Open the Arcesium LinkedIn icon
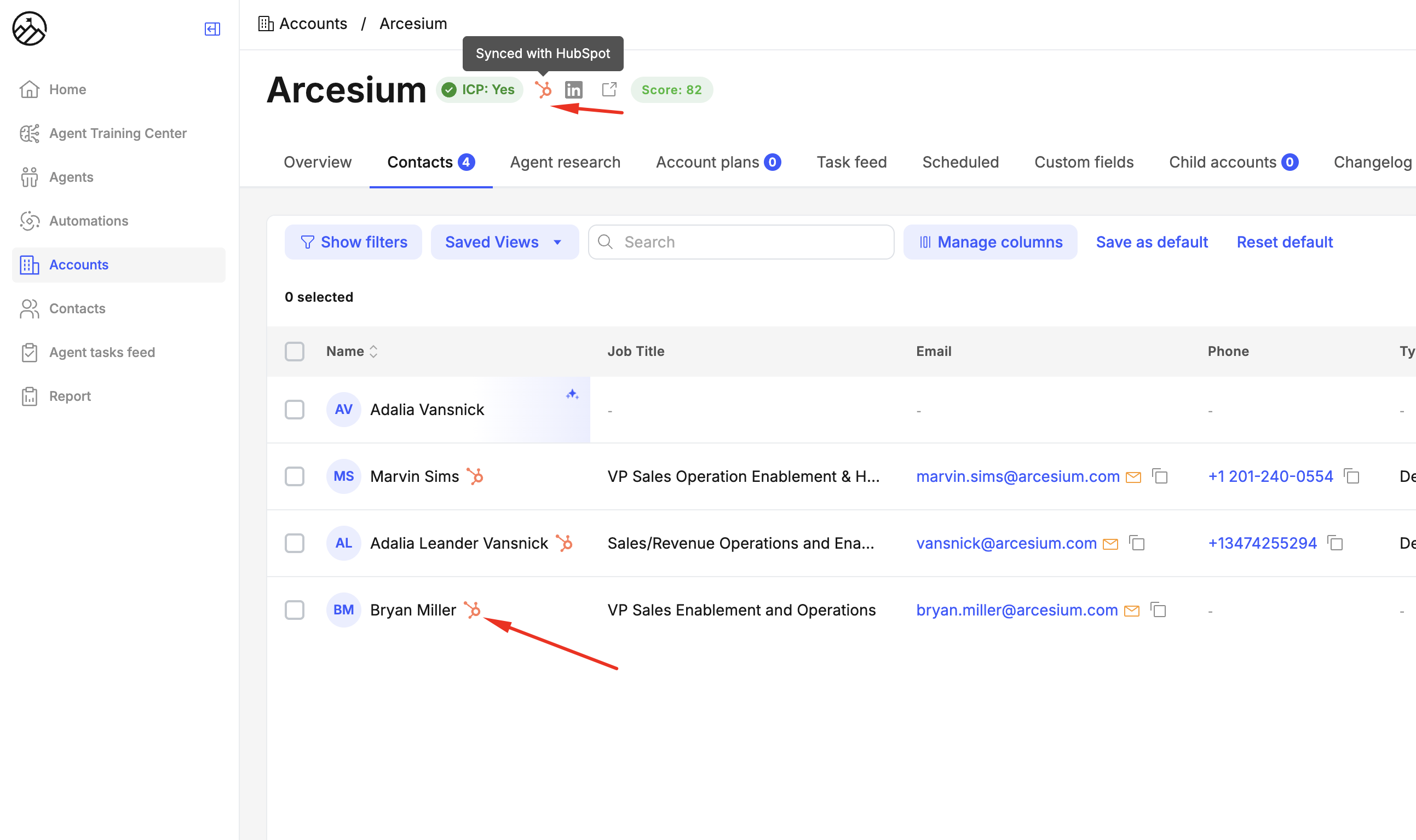Viewport: 1416px width, 840px height. click(573, 89)
